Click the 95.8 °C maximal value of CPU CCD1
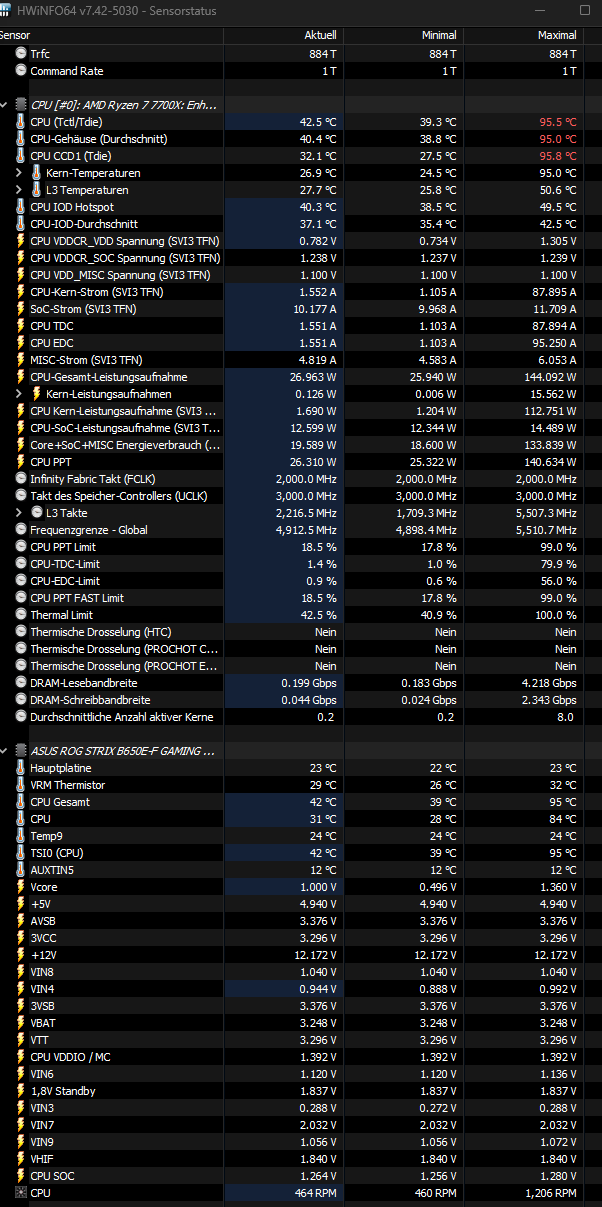602x1207 pixels. coord(558,156)
